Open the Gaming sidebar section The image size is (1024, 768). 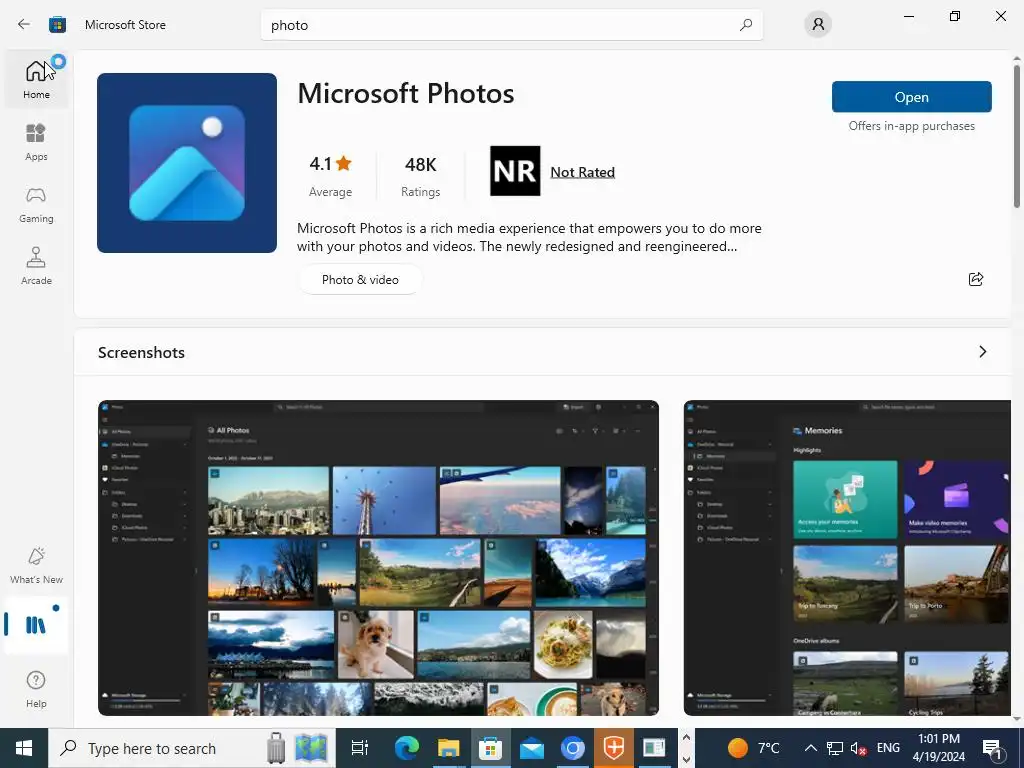point(36,204)
